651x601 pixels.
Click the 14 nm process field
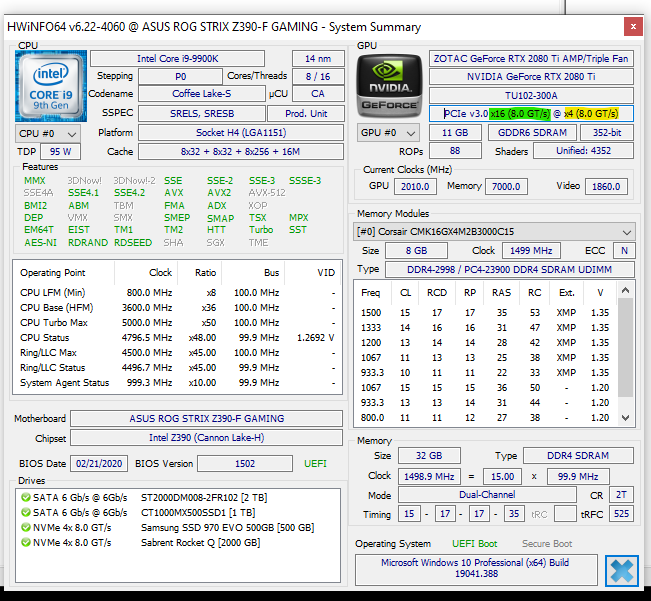318,59
